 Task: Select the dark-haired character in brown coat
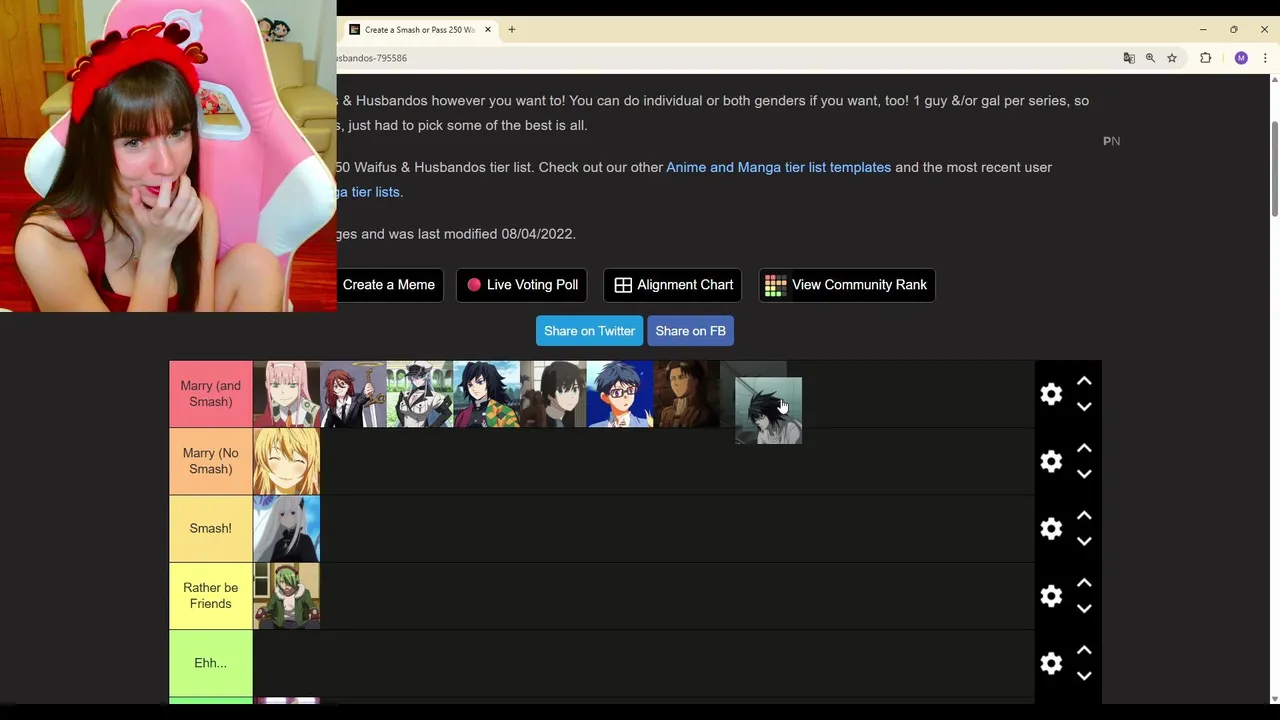553,394
